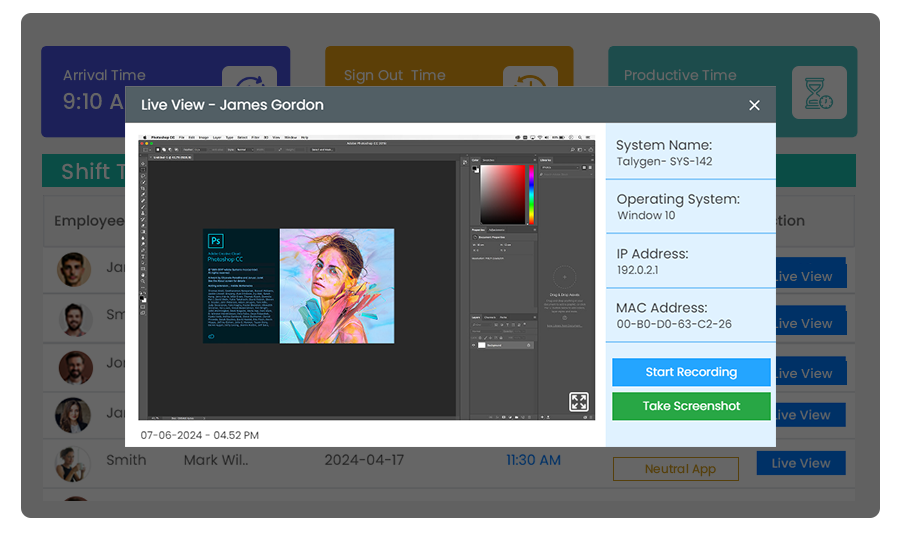Click the foreground color swatch in Photoshop toolbar
Image resolution: width=900 pixels, height=534 pixels.
143,298
